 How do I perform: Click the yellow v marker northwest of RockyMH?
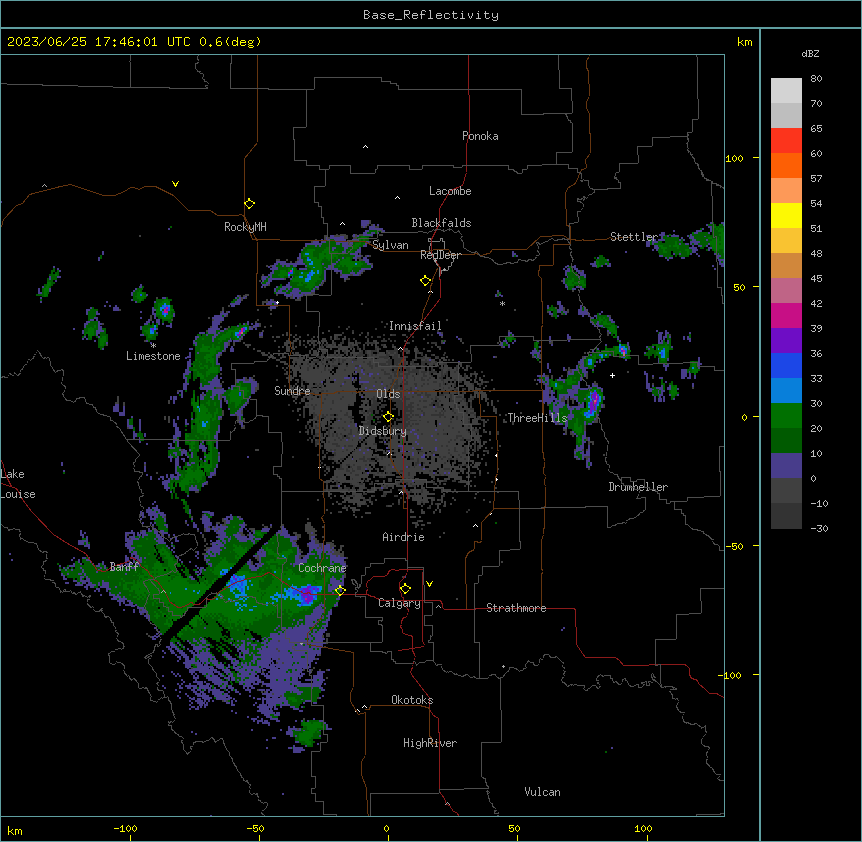175,184
